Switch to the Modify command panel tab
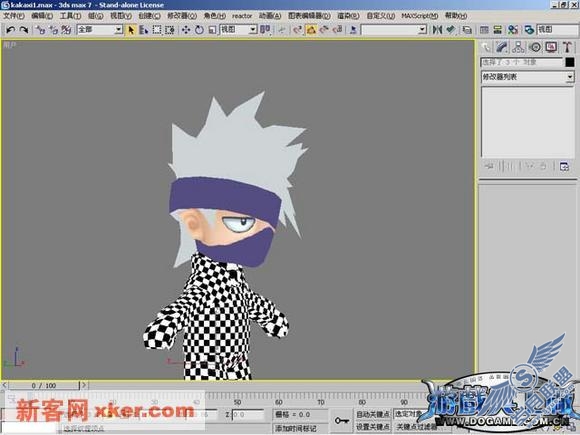This screenshot has height=435, width=580. 502,47
